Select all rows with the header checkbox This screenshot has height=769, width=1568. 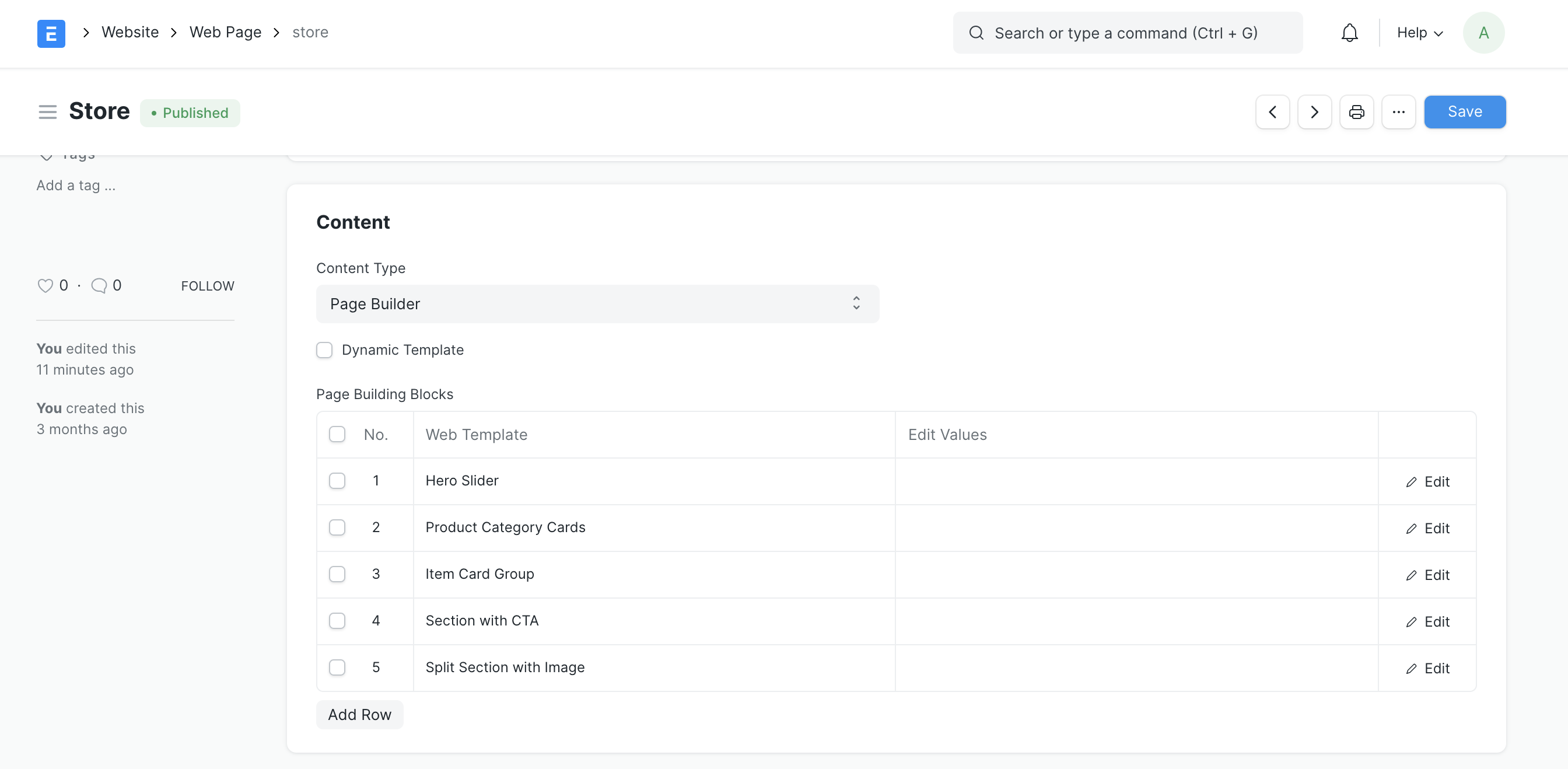[337, 434]
